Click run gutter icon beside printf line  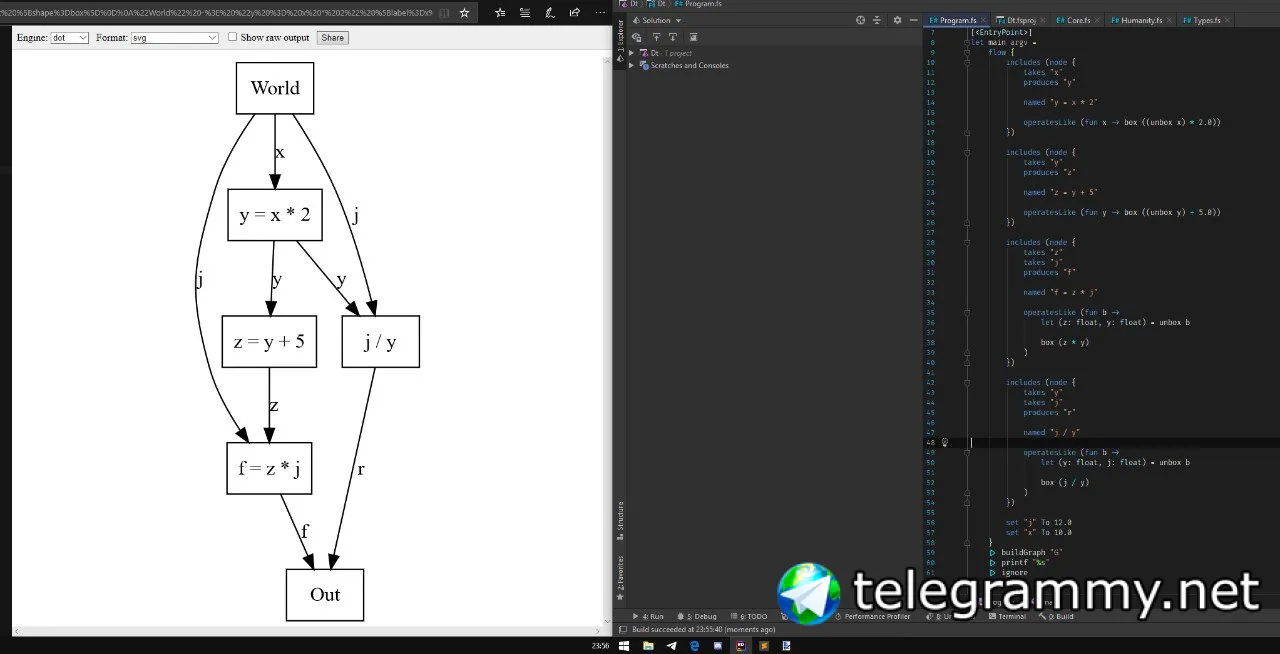coord(992,562)
